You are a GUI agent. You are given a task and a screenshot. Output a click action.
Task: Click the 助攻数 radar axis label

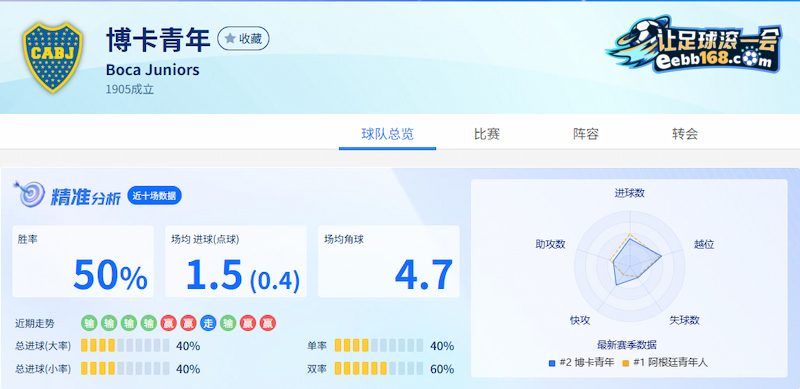click(551, 244)
